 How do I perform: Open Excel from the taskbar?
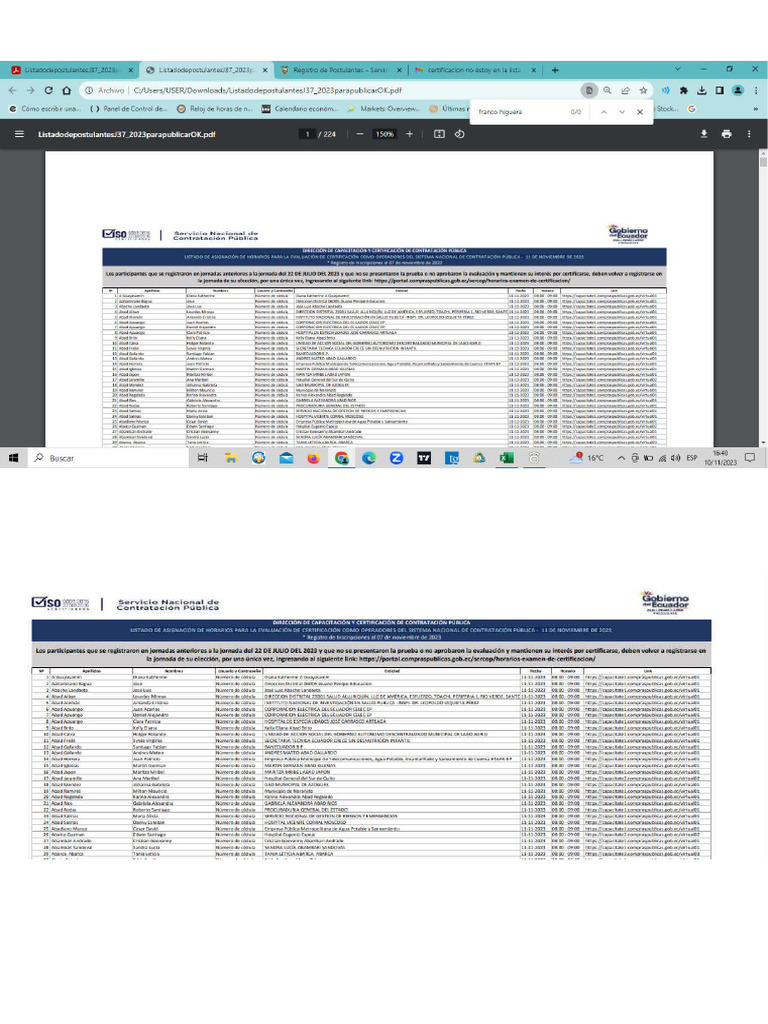click(507, 458)
